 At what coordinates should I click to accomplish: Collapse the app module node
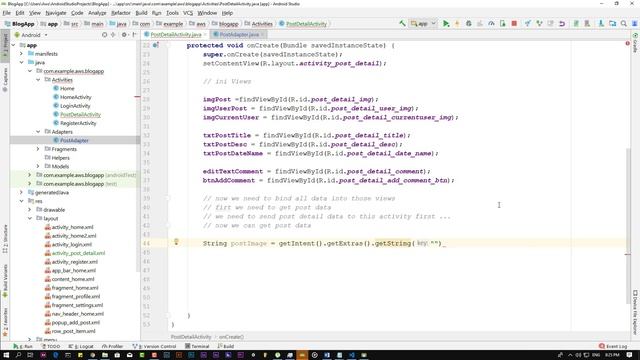point(13,45)
